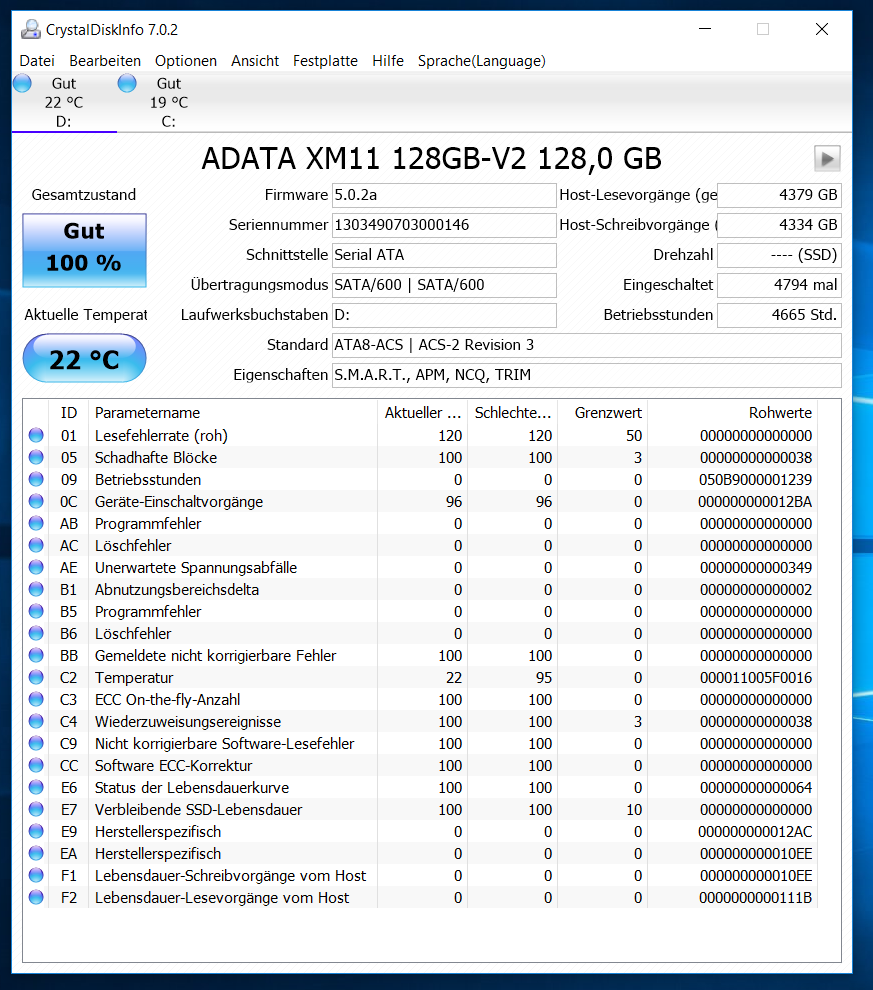Click status orb for AC Löschfehler row
Image resolution: width=873 pixels, height=990 pixels.
click(x=36, y=545)
